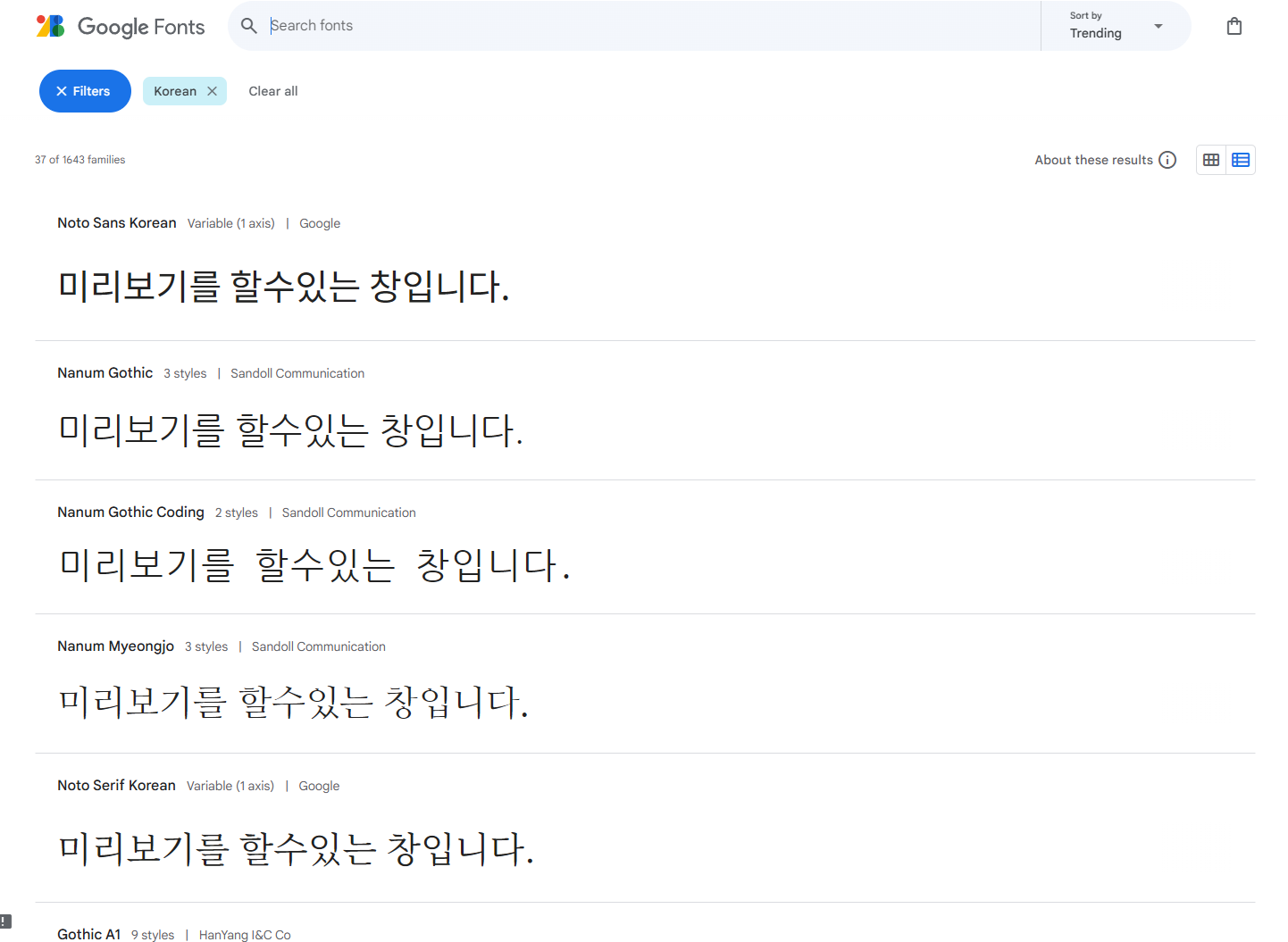Click 'Variable (1 axis)' for Noto Sans Korean
1288x942 pixels.
(231, 223)
